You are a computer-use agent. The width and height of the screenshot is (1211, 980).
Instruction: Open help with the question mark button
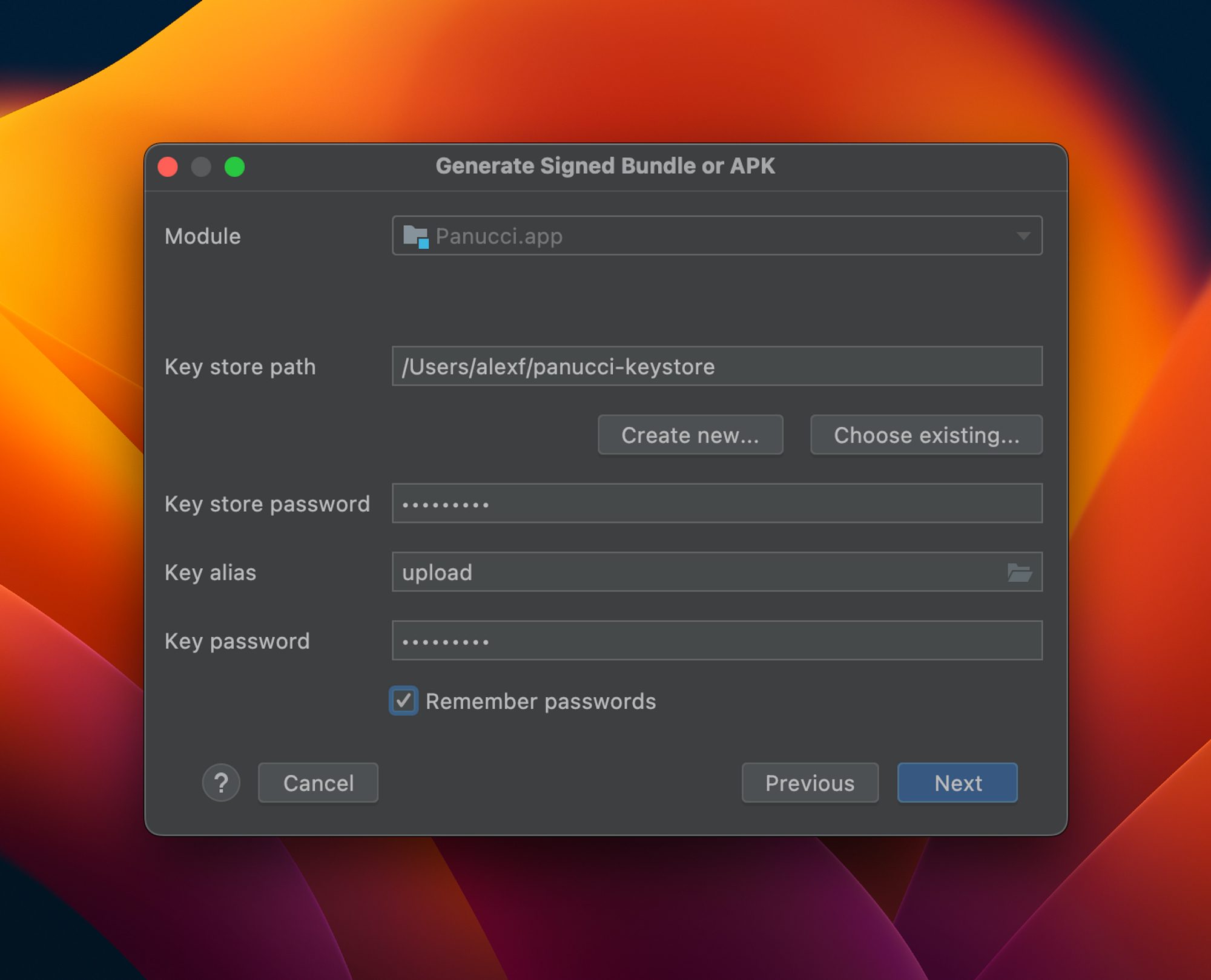[x=221, y=783]
